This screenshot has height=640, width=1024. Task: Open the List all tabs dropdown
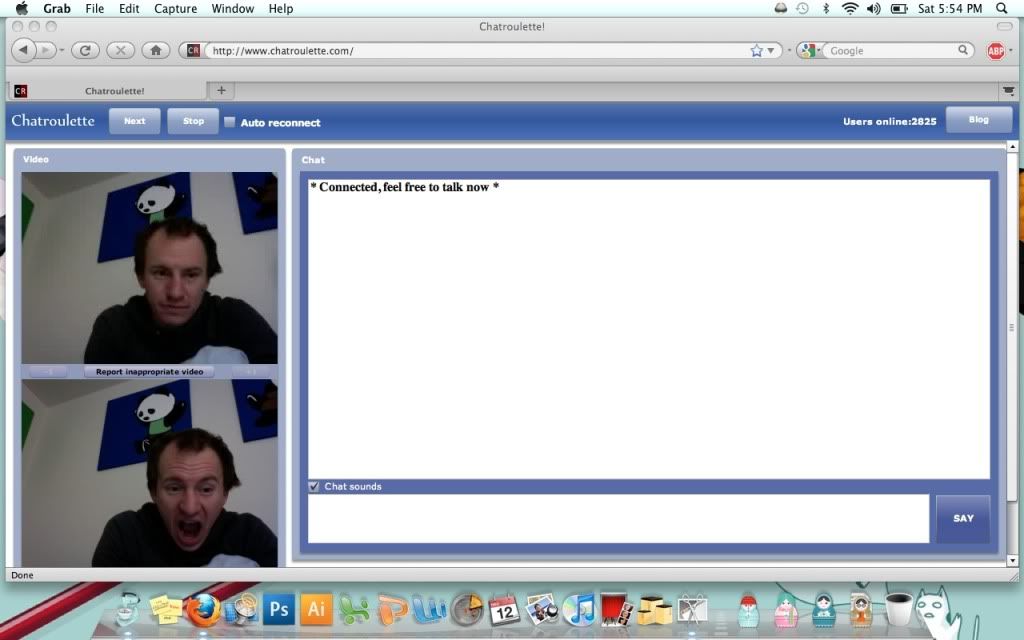[1009, 91]
